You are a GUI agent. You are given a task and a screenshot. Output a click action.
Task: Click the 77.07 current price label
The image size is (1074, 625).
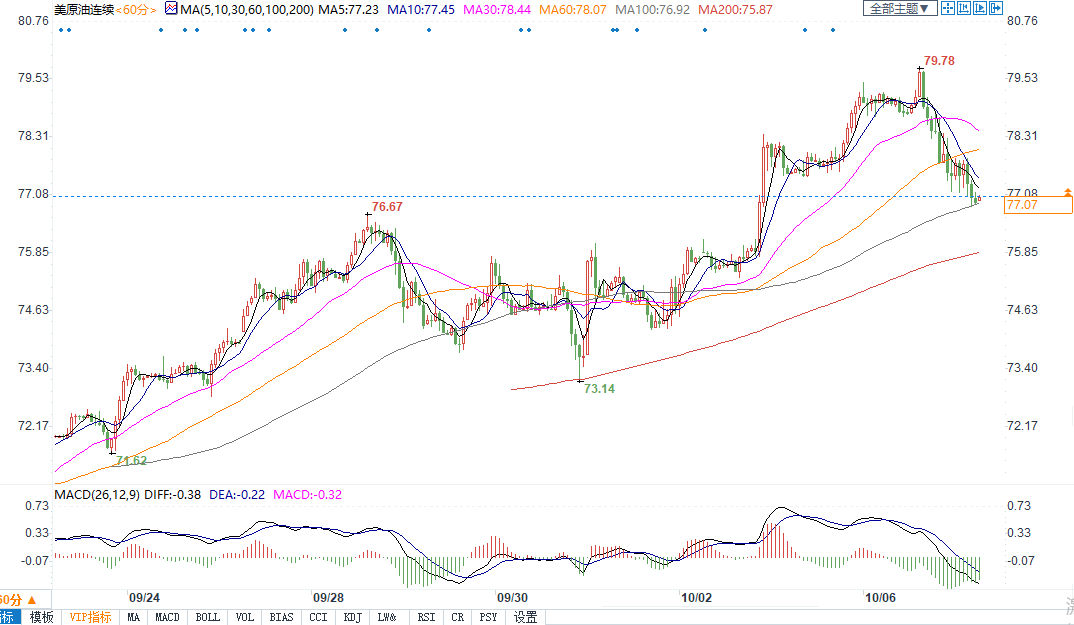(x=1038, y=205)
